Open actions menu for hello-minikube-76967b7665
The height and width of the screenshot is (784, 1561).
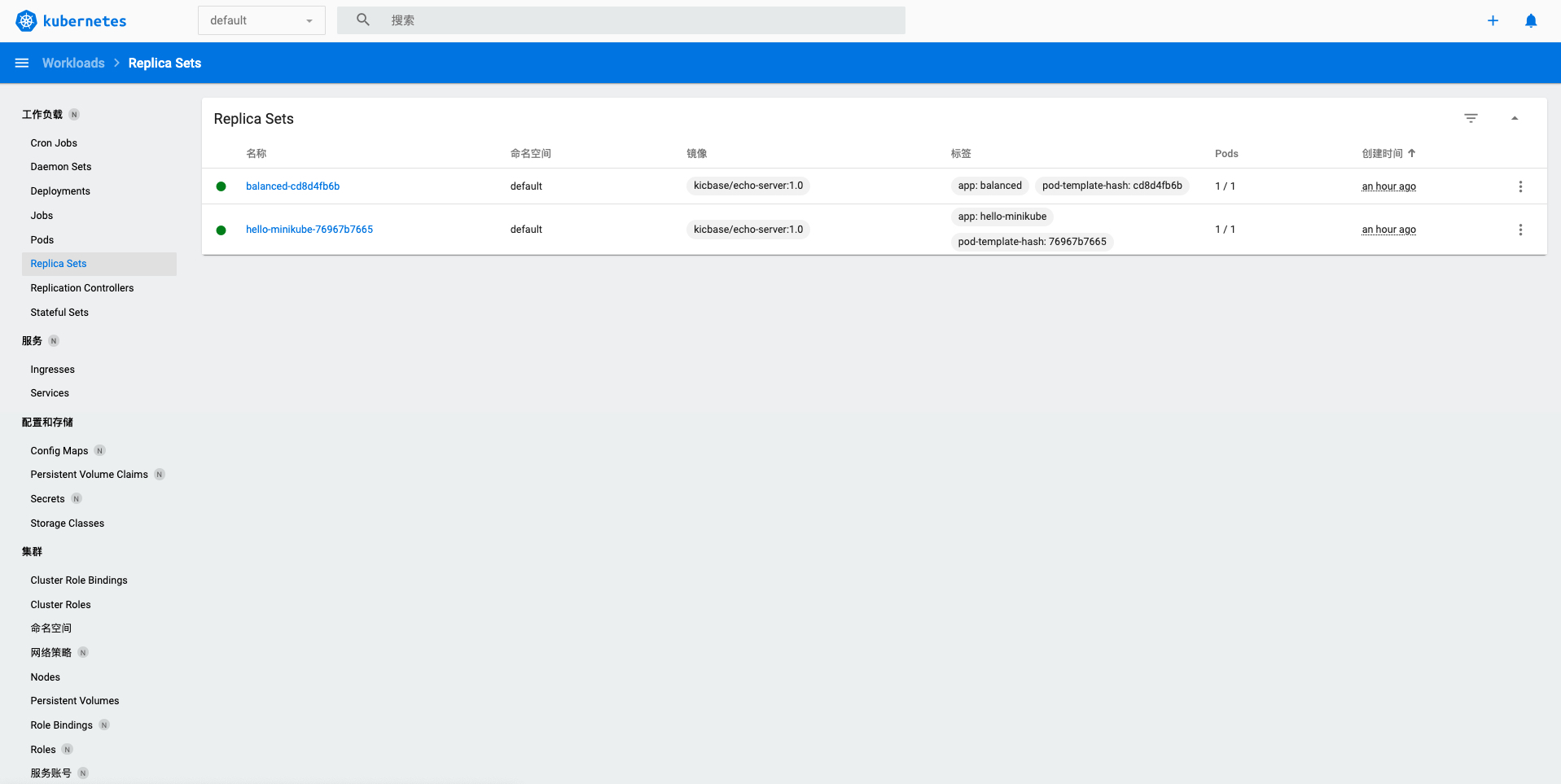(x=1520, y=230)
